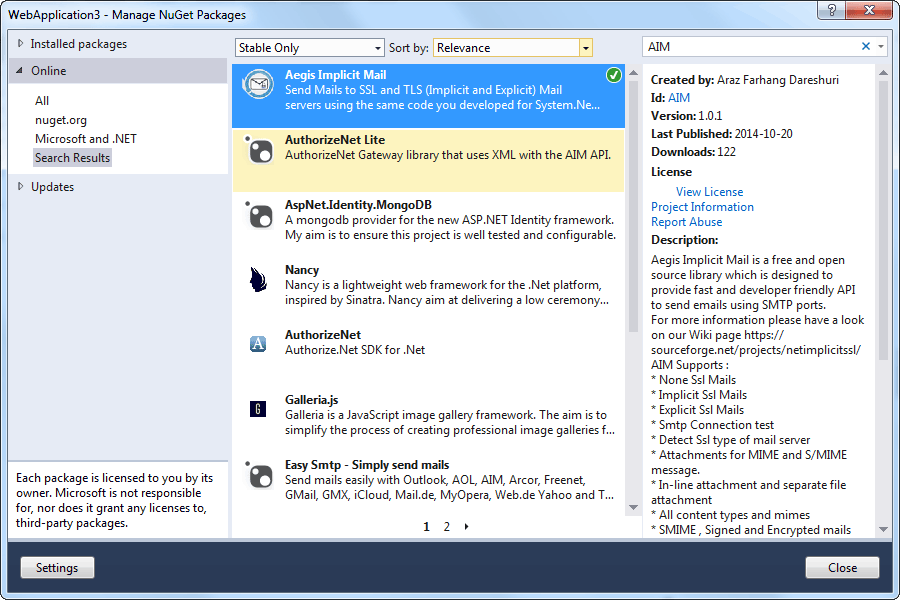900x600 pixels.
Task: Click the AuthorizeNet Lite package icon
Action: click(x=259, y=150)
